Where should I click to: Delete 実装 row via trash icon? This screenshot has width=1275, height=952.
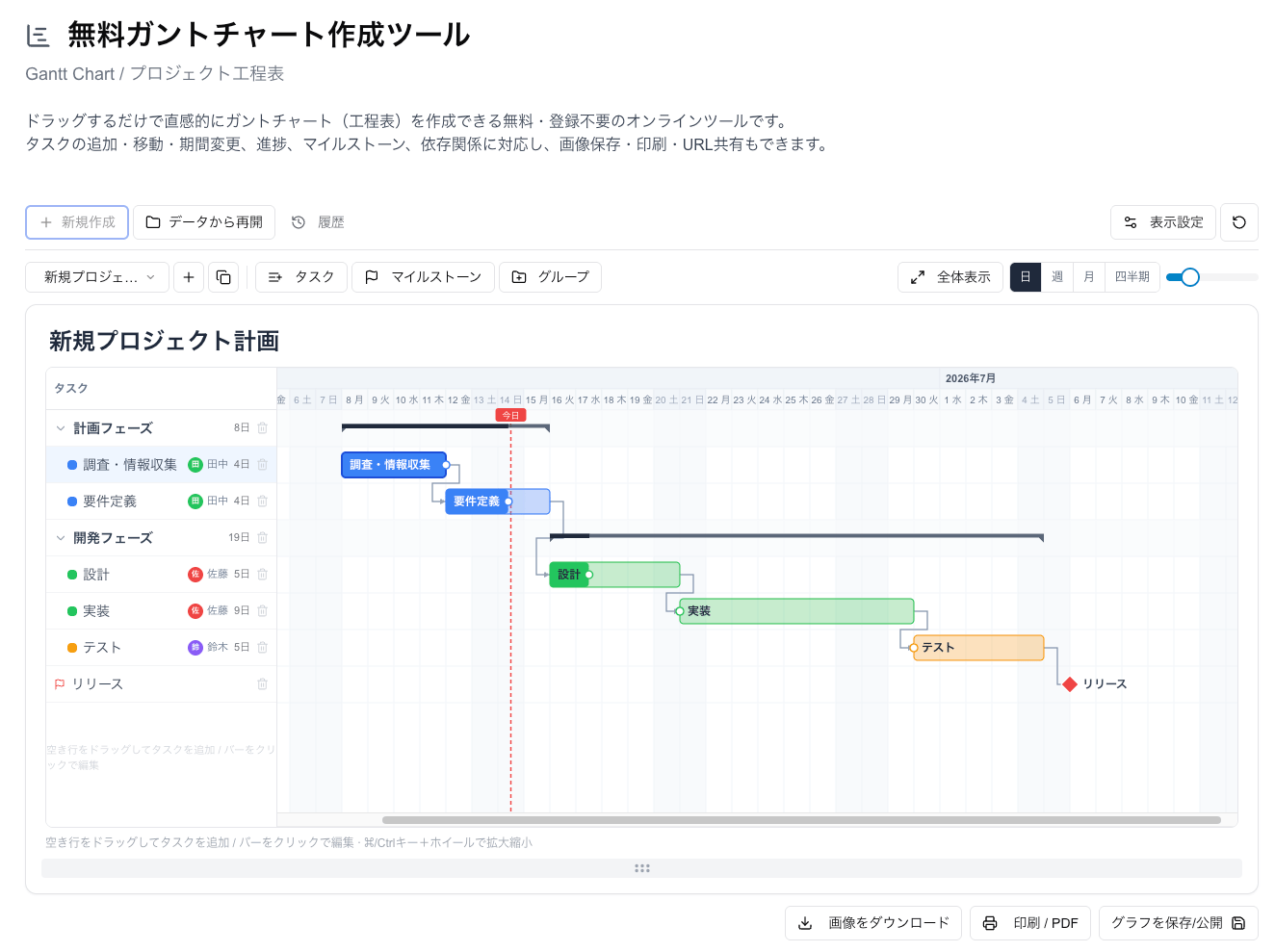[262, 611]
